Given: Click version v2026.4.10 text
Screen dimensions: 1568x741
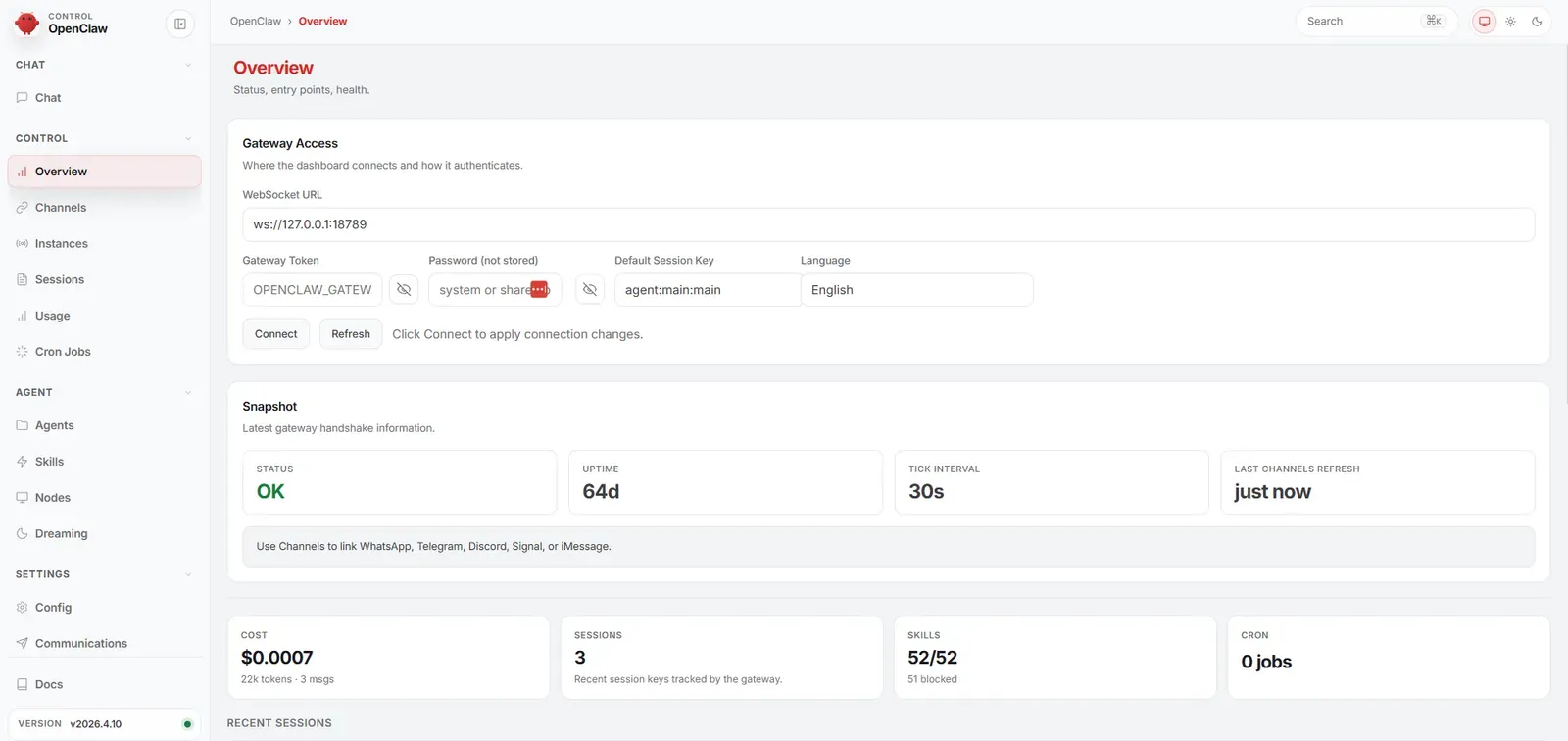Looking at the screenshot, I should 96,724.
